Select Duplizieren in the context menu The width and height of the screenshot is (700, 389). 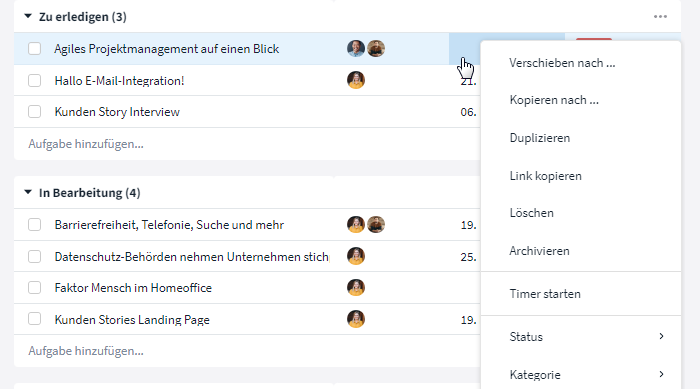[540, 138]
